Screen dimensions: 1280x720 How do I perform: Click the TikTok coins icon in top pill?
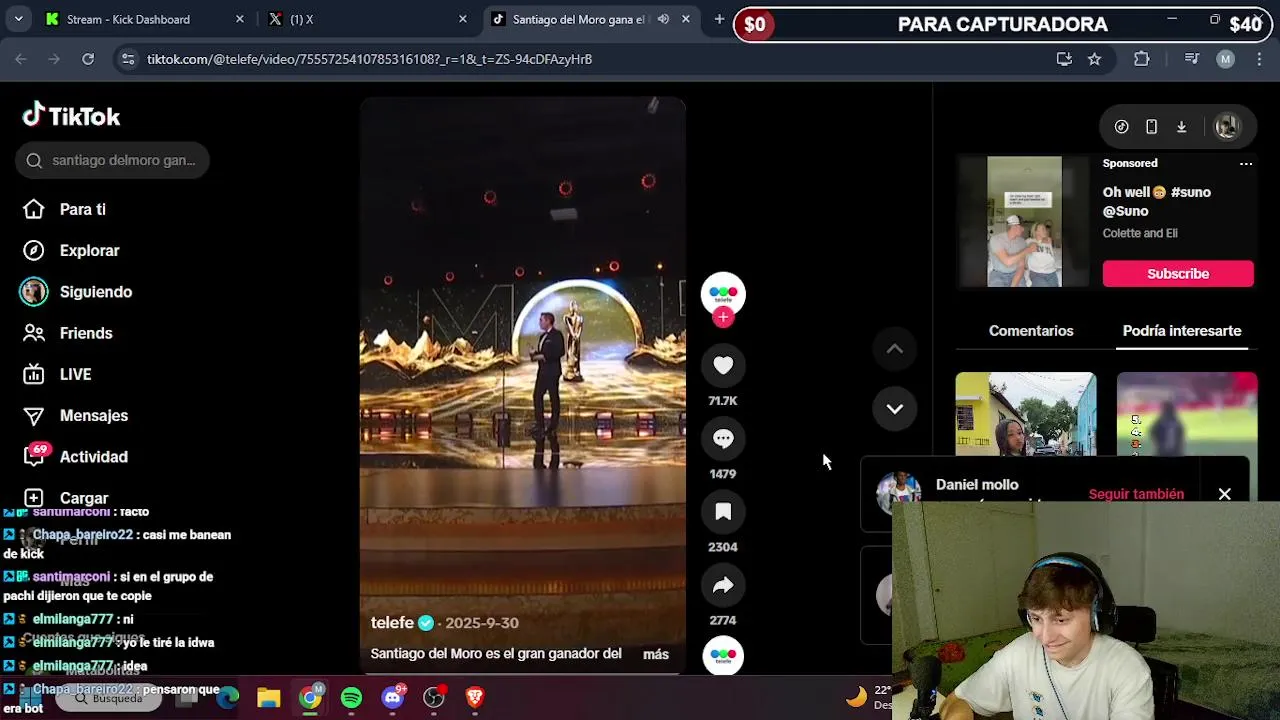[x=1121, y=127]
